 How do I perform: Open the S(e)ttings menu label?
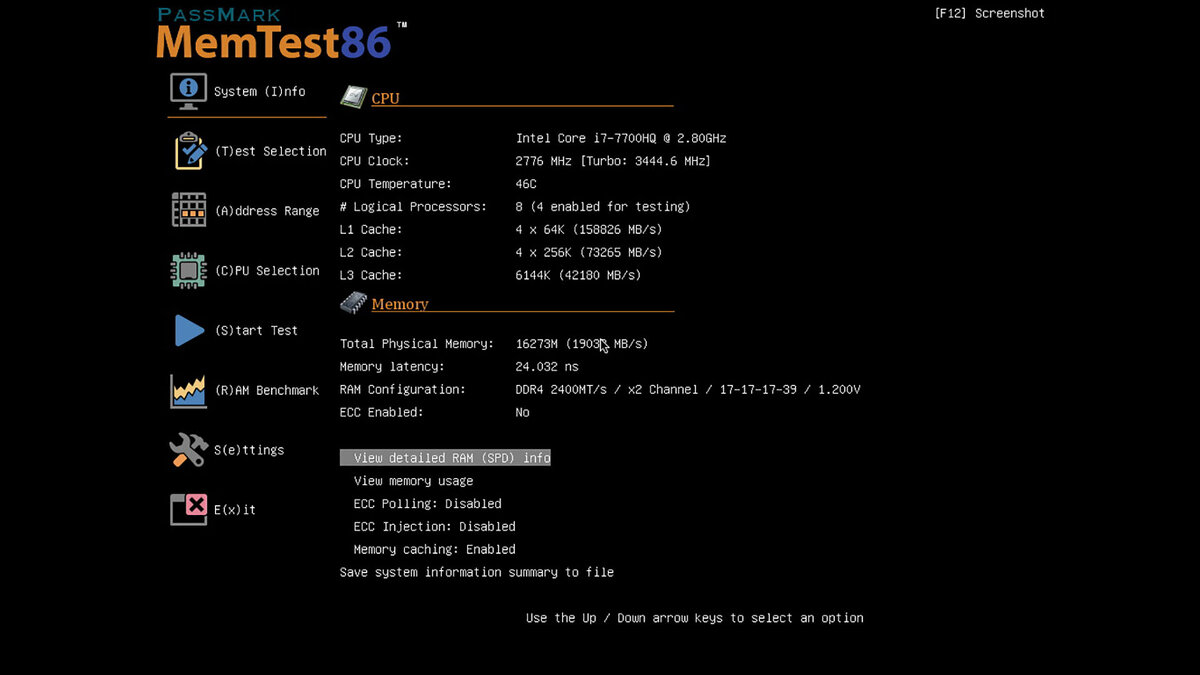pos(249,450)
